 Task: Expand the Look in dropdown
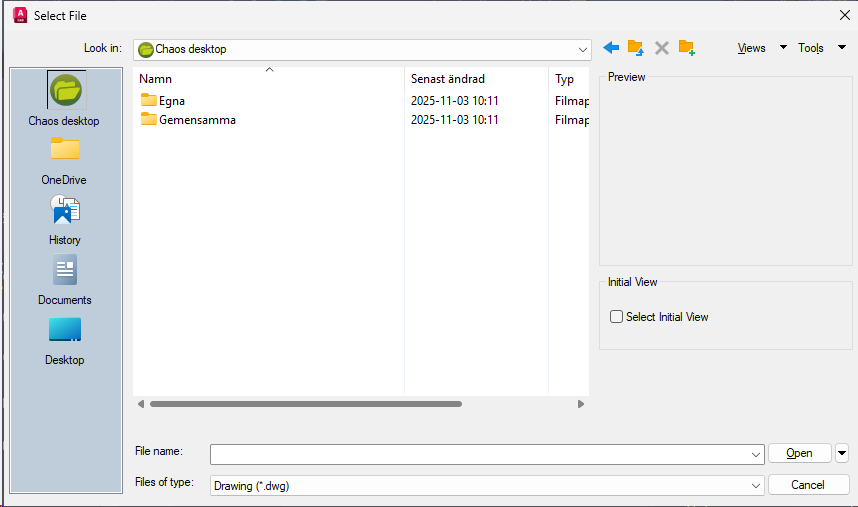click(x=583, y=49)
